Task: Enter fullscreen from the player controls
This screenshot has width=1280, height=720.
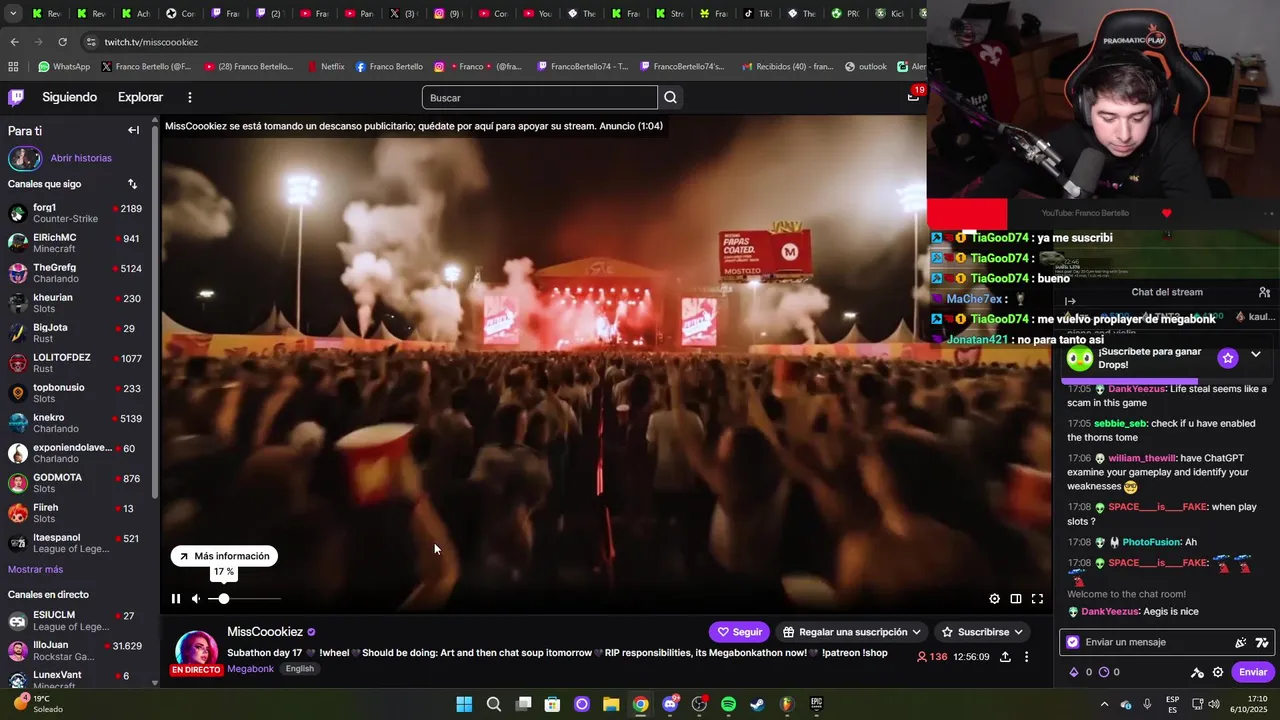Action: [x=1037, y=599]
